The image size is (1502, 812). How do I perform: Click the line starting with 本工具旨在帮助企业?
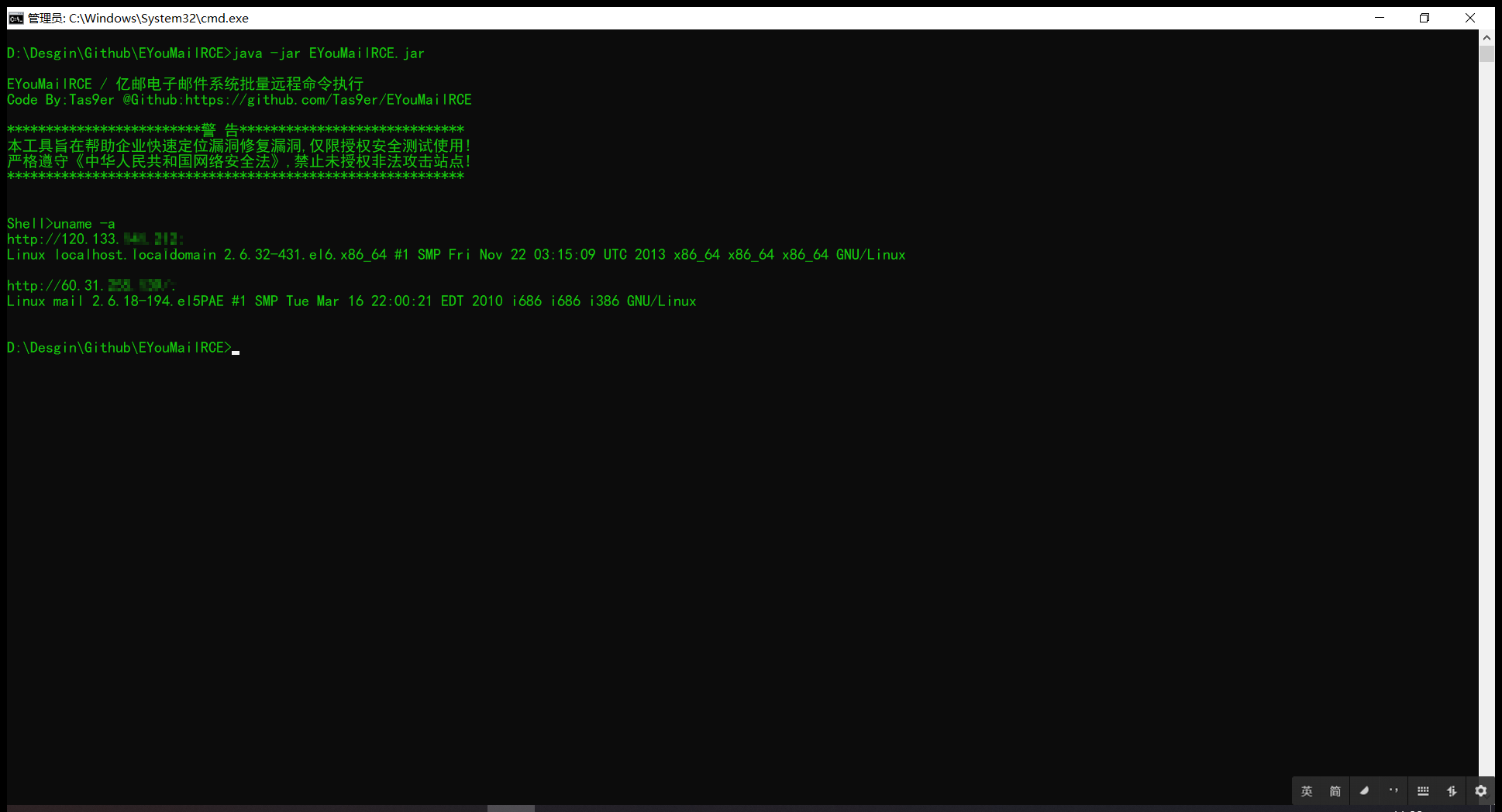click(239, 146)
